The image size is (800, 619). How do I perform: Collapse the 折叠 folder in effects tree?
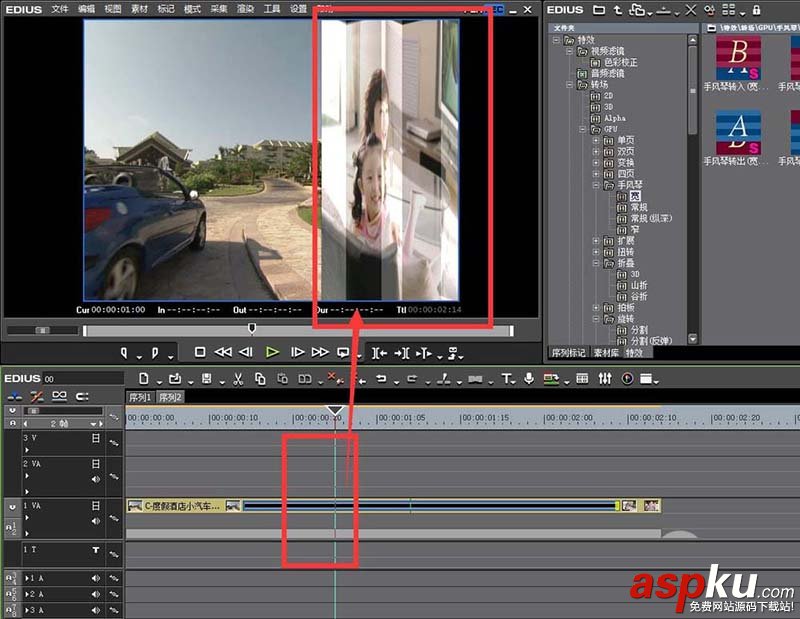click(595, 263)
